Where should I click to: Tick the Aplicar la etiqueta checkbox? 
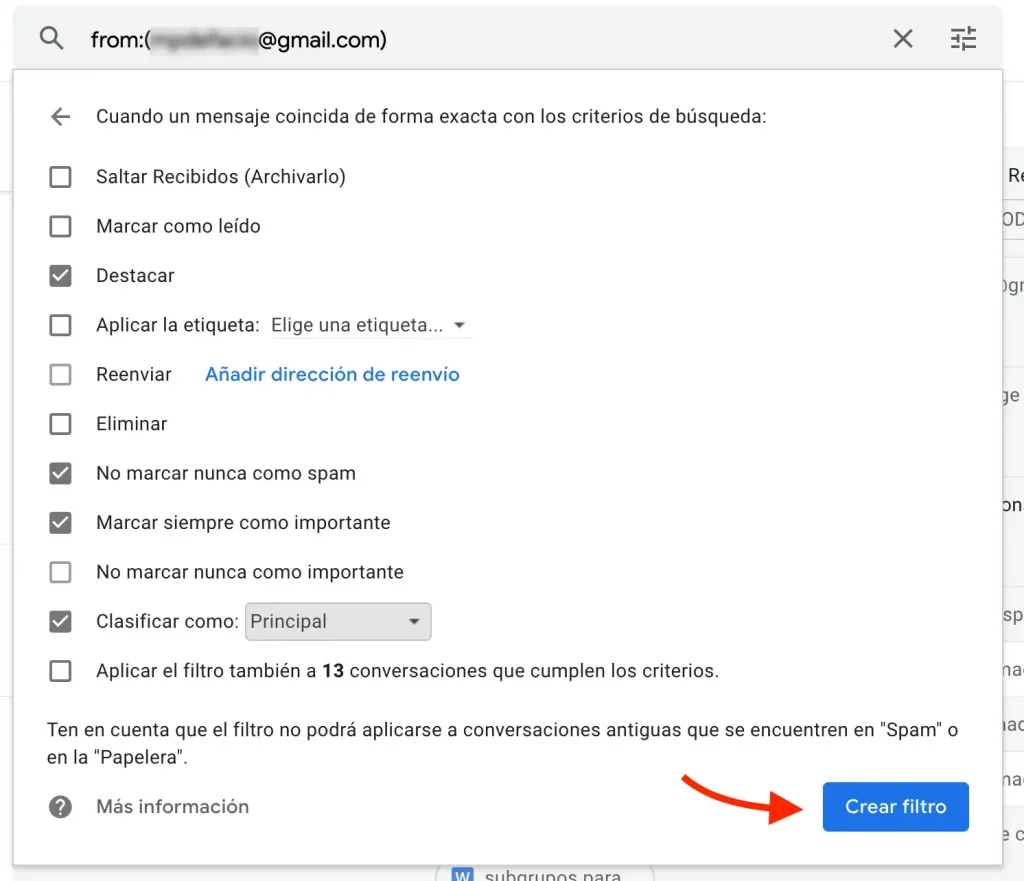[x=61, y=325]
